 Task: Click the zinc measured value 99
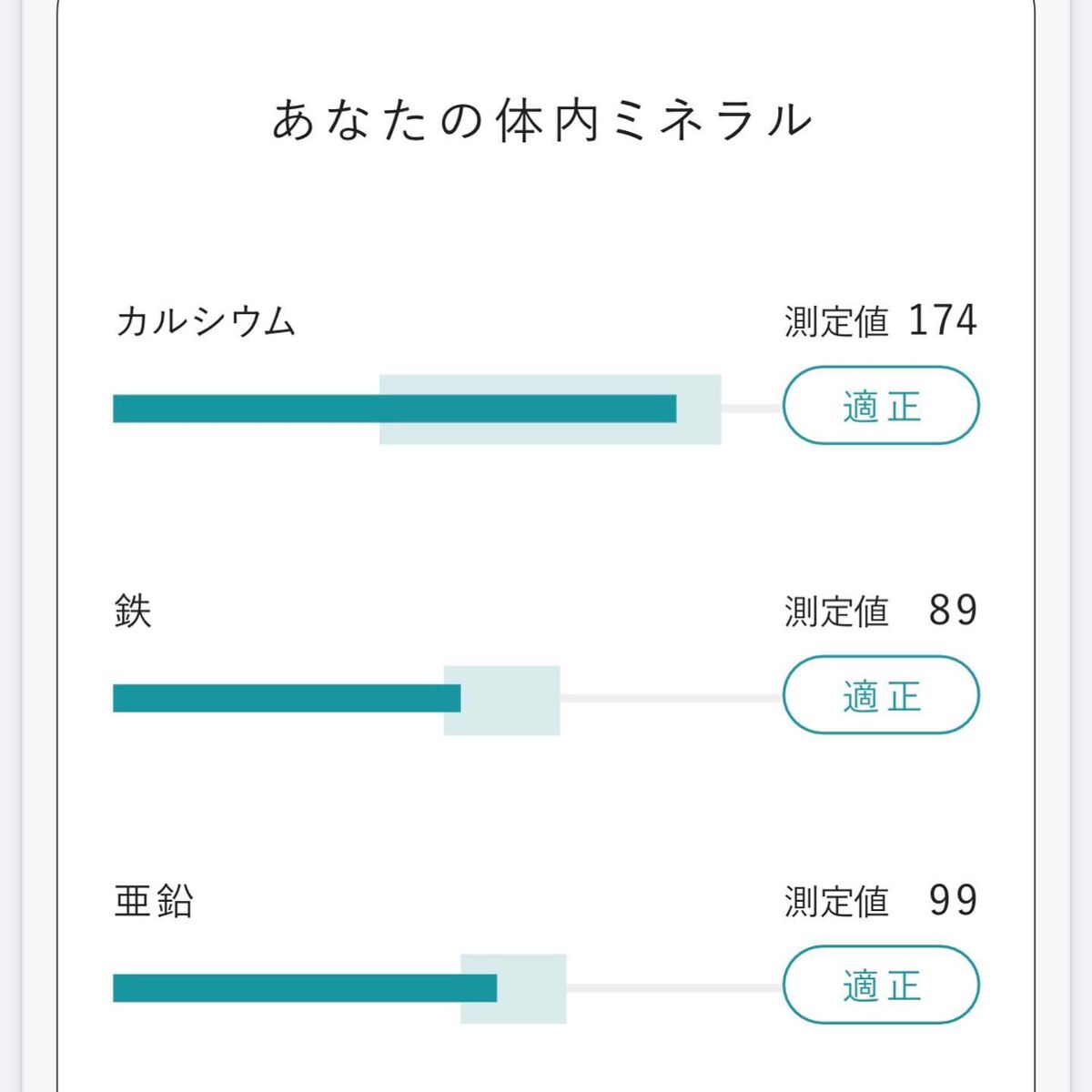[952, 900]
